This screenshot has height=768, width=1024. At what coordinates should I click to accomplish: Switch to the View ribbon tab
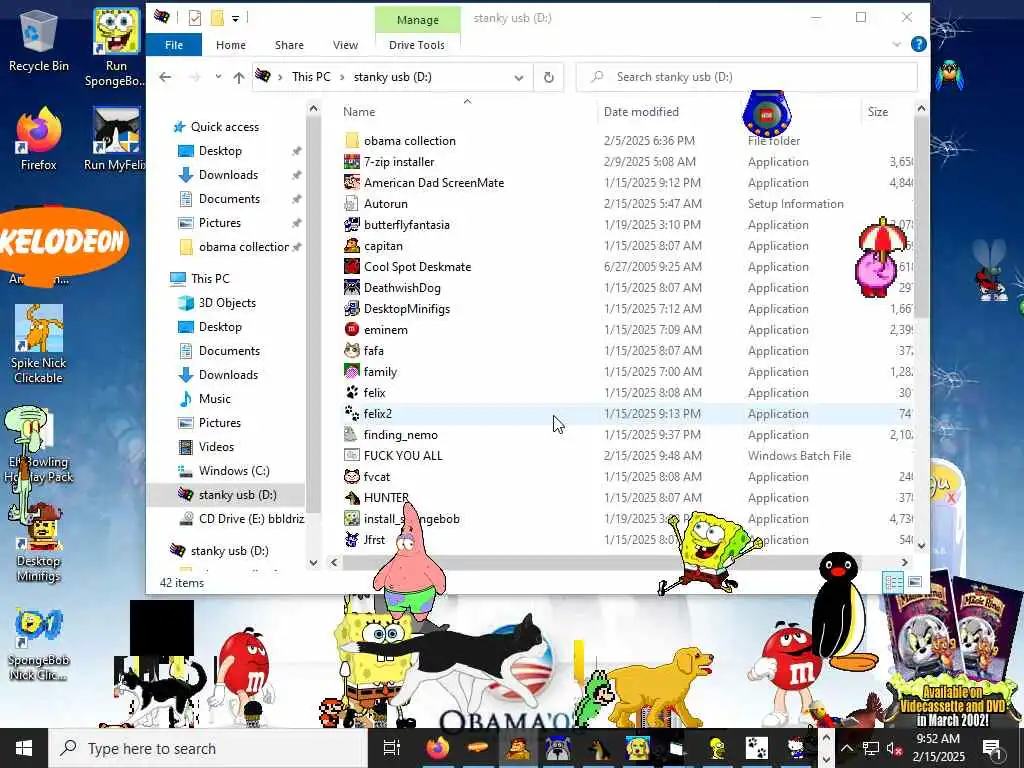[345, 45]
